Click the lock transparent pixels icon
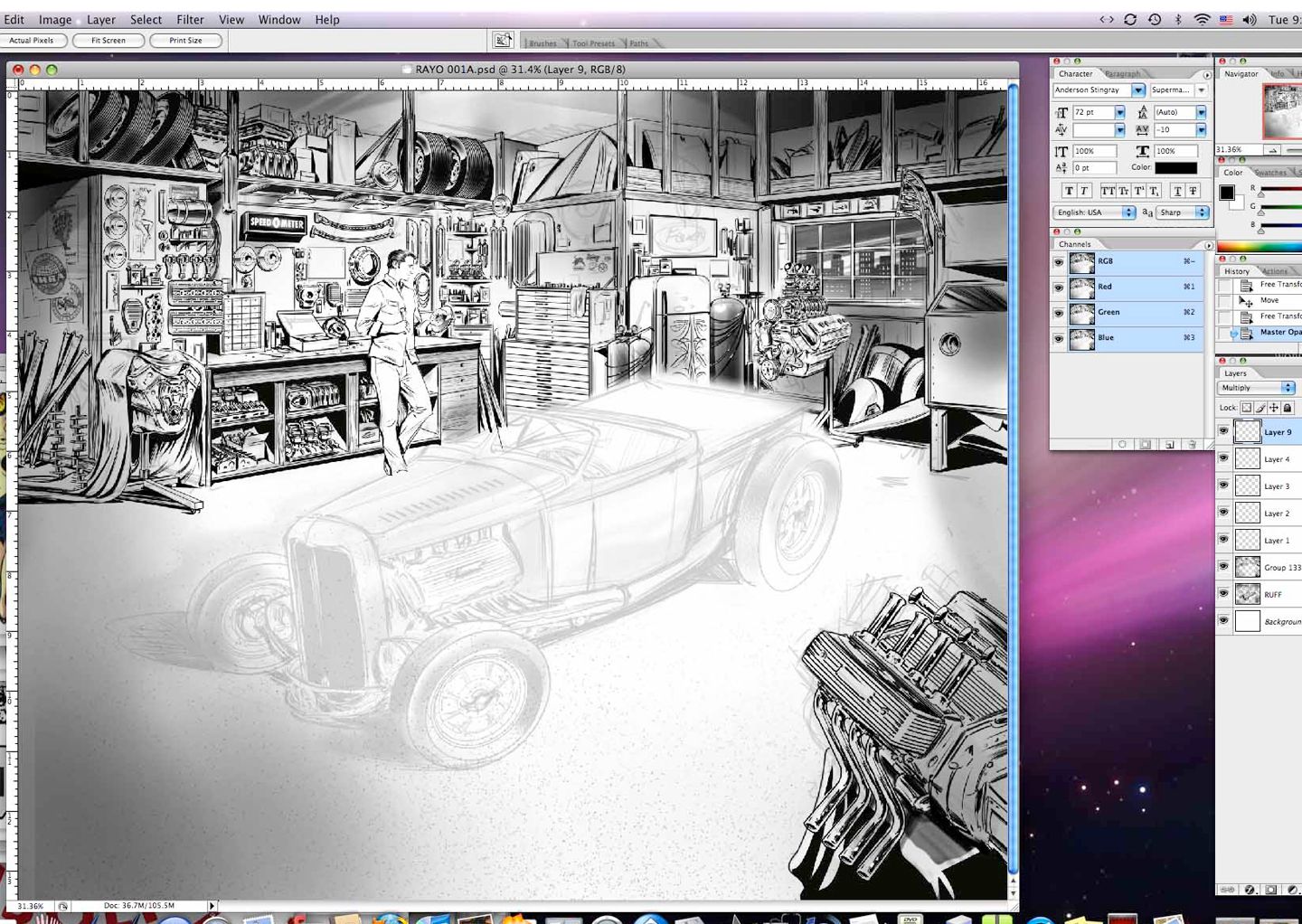The width and height of the screenshot is (1302, 924). tap(1247, 408)
